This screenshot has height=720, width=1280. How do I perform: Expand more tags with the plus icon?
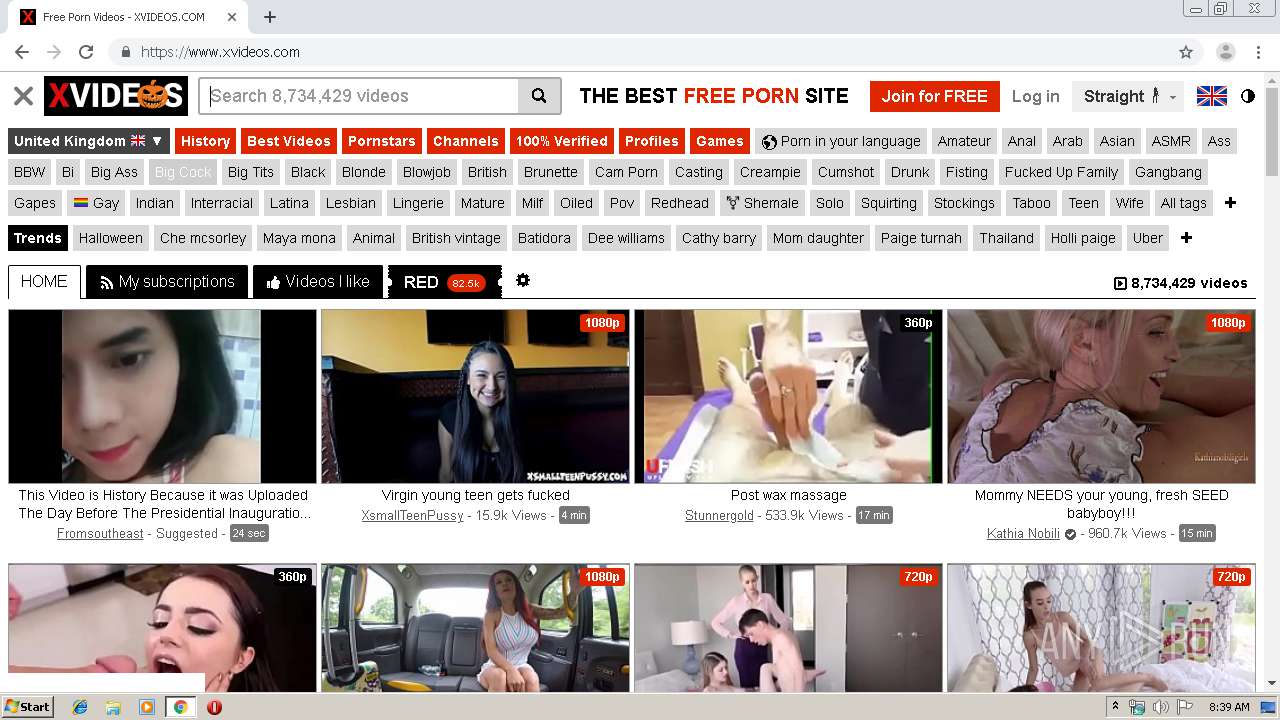tap(1230, 203)
